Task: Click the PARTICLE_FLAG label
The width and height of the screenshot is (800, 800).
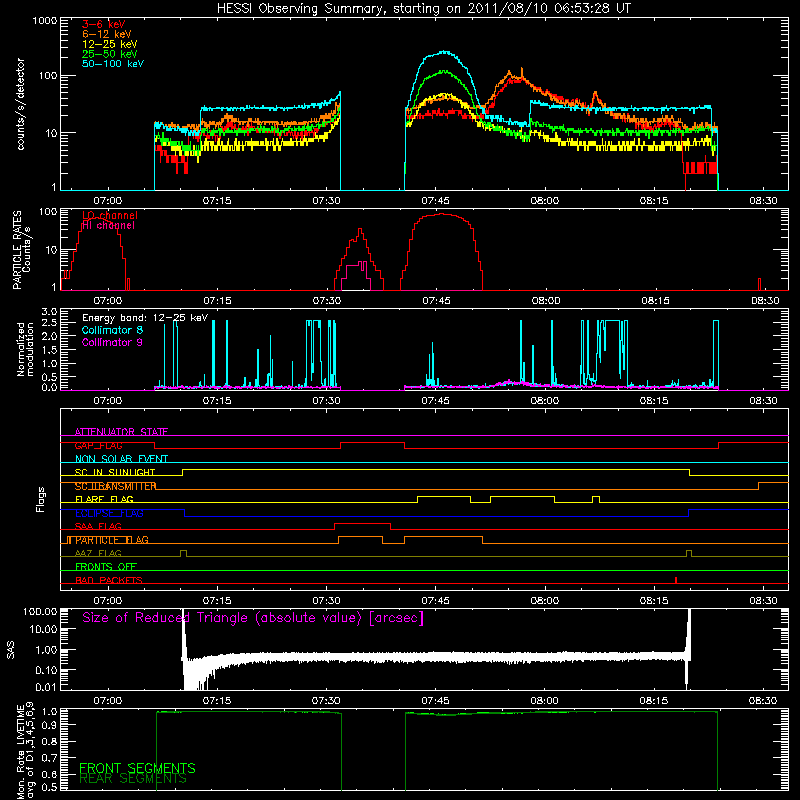Action: pos(112,540)
